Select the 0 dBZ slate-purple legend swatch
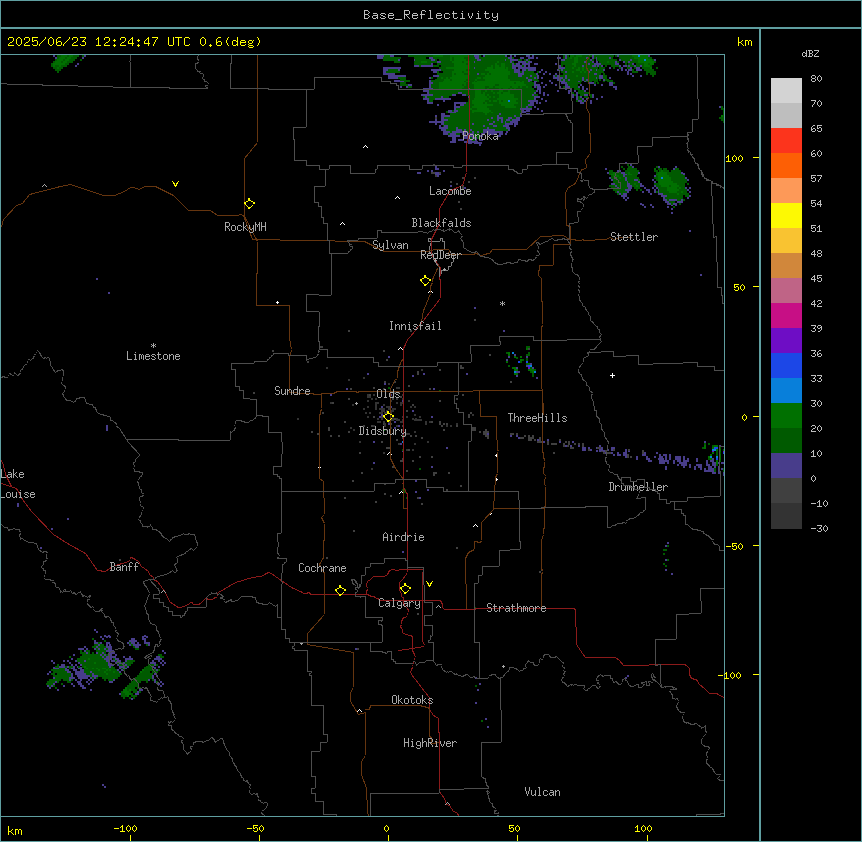 (786, 466)
